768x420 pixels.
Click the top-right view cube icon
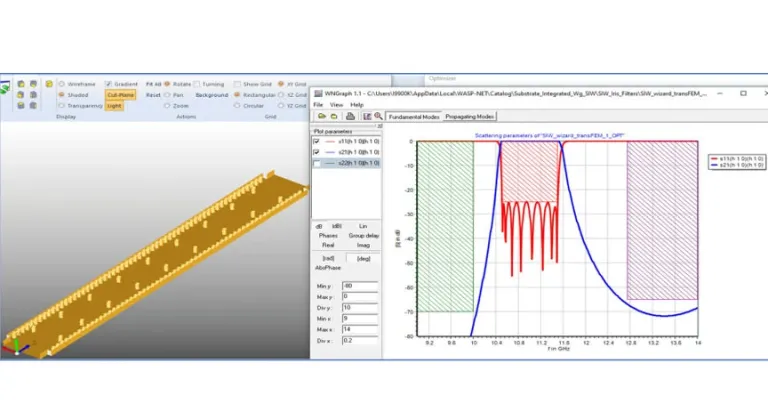33,84
